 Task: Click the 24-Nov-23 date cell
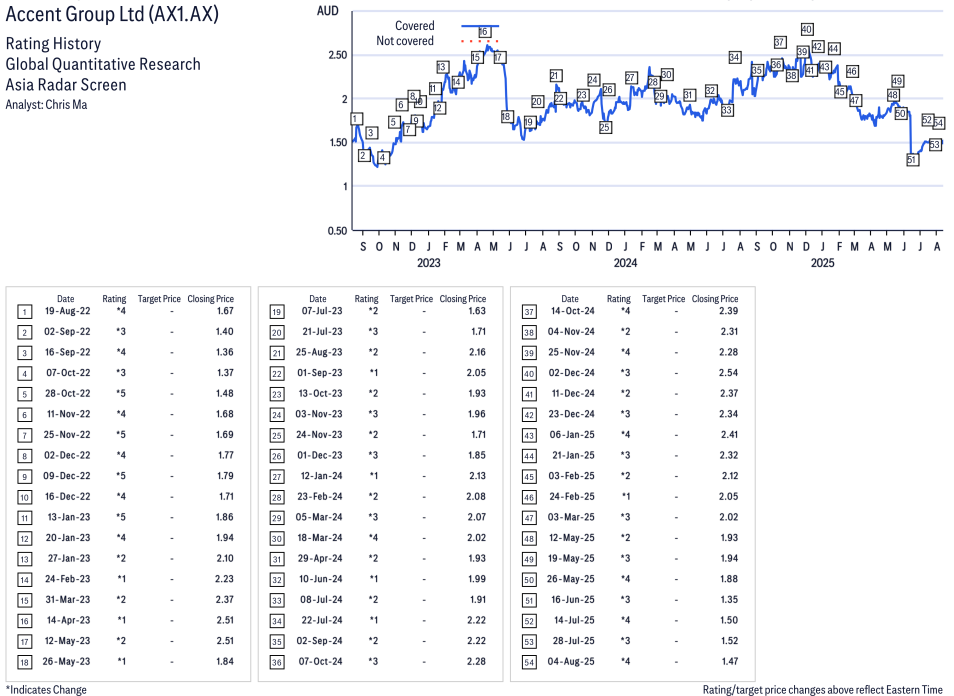[319, 435]
